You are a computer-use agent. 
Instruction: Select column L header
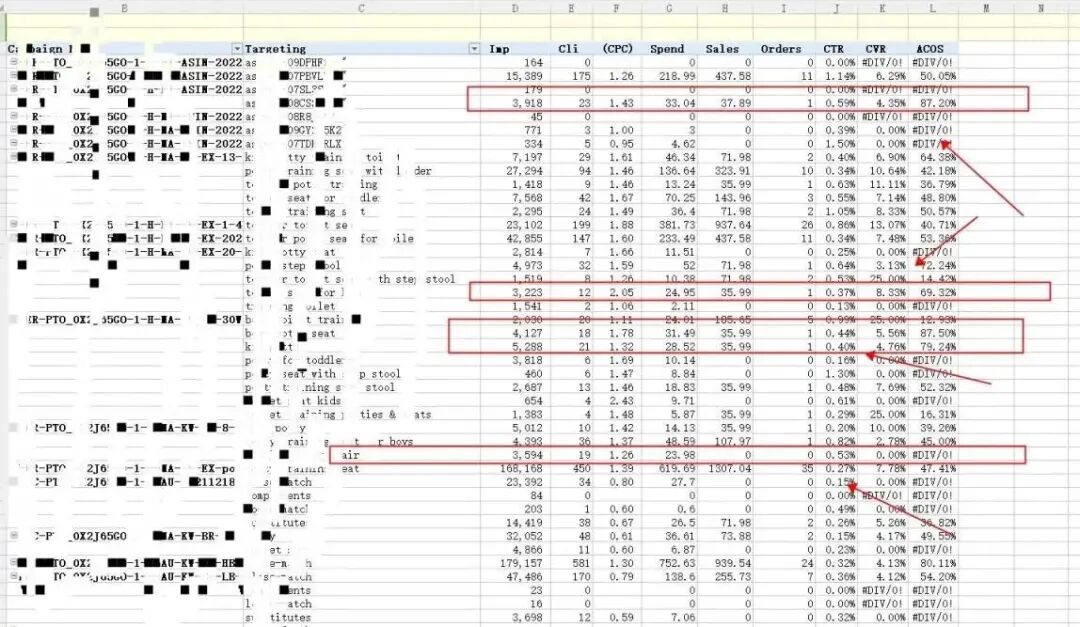[x=933, y=8]
